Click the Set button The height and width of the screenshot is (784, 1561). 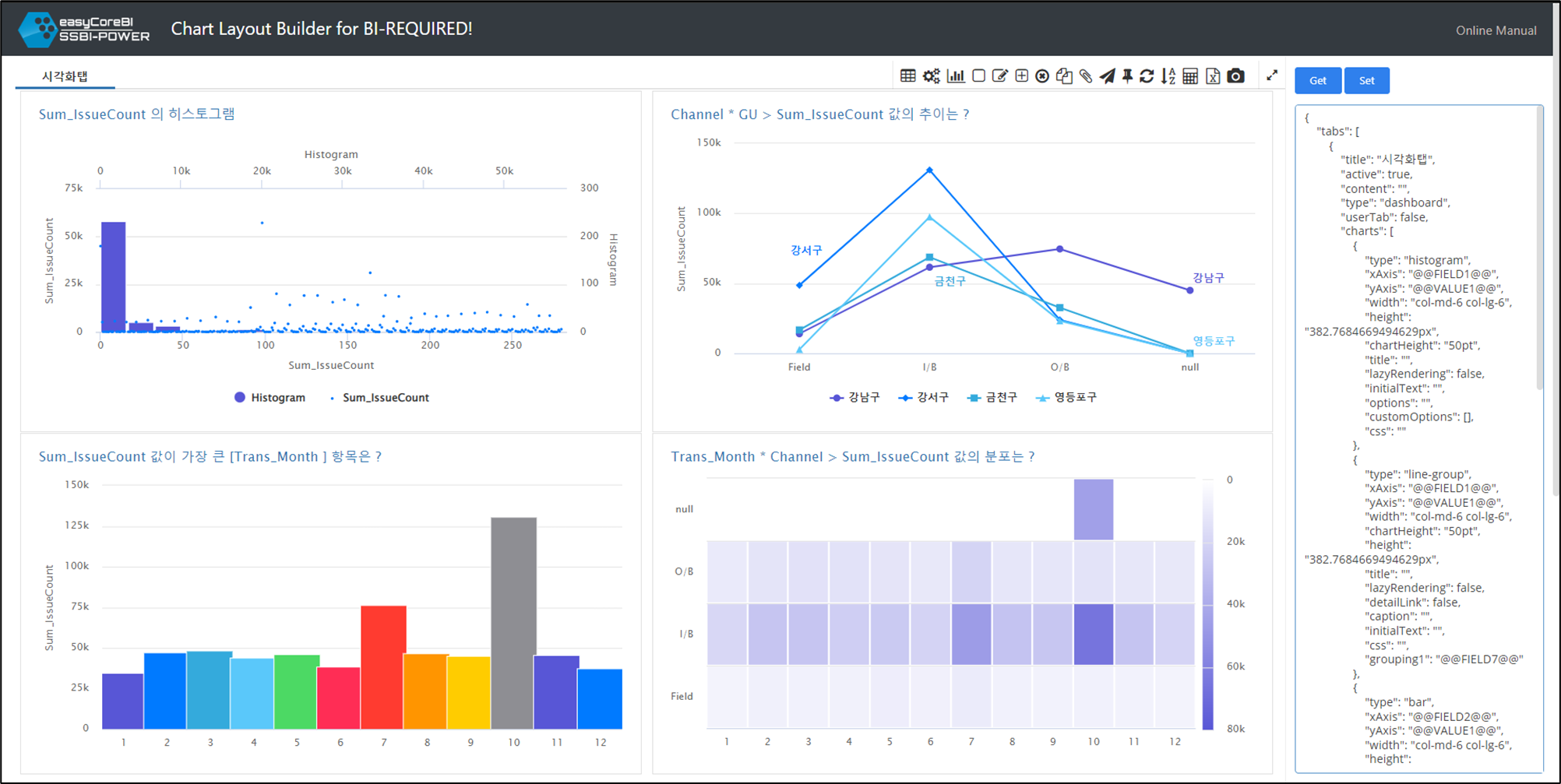pos(1367,80)
